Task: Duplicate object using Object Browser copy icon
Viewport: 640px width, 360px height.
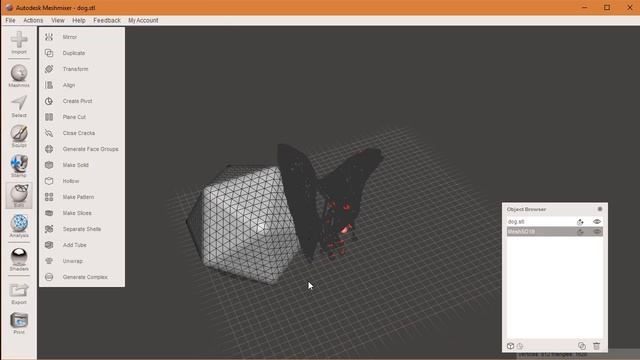Action: [x=582, y=346]
